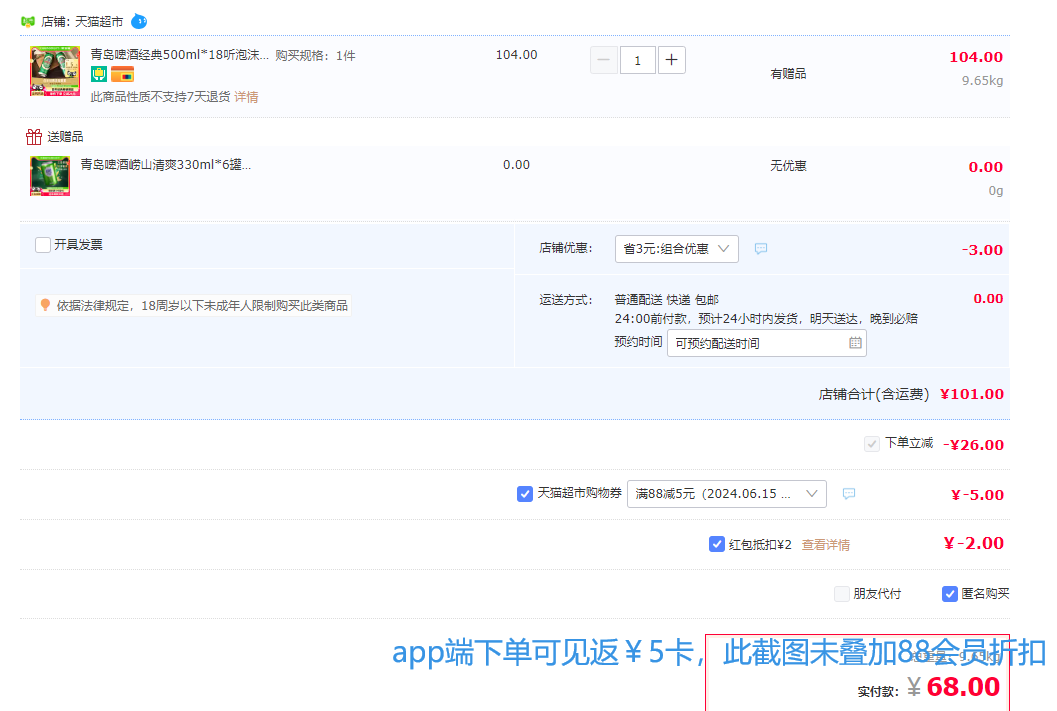Image resolution: width=1057 pixels, height=711 pixels.
Task: Click the 无优惠 label in the gift row
Action: click(788, 166)
